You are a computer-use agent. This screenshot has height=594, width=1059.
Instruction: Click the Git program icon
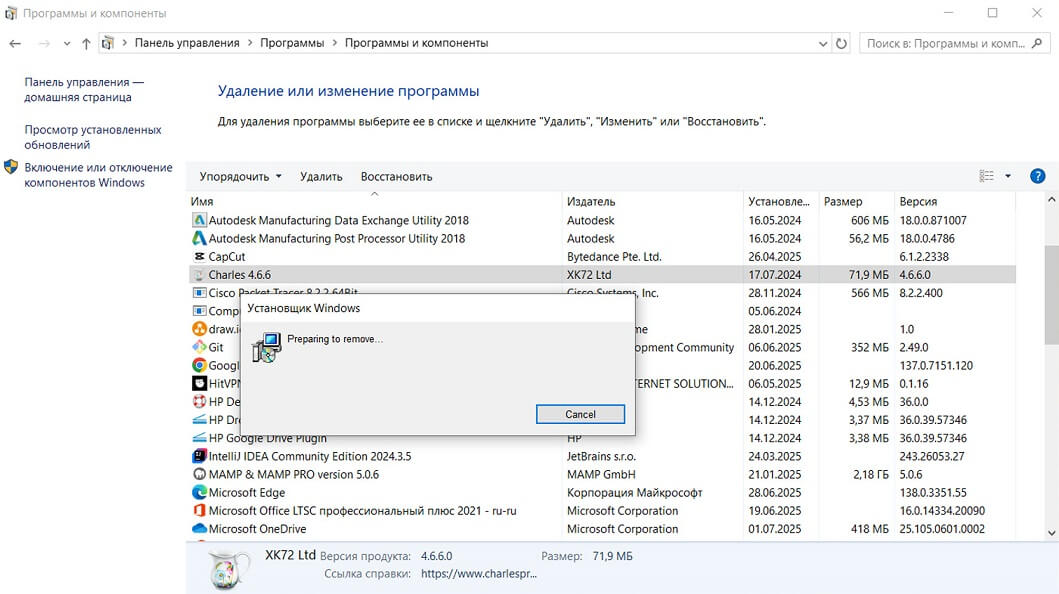click(x=199, y=347)
